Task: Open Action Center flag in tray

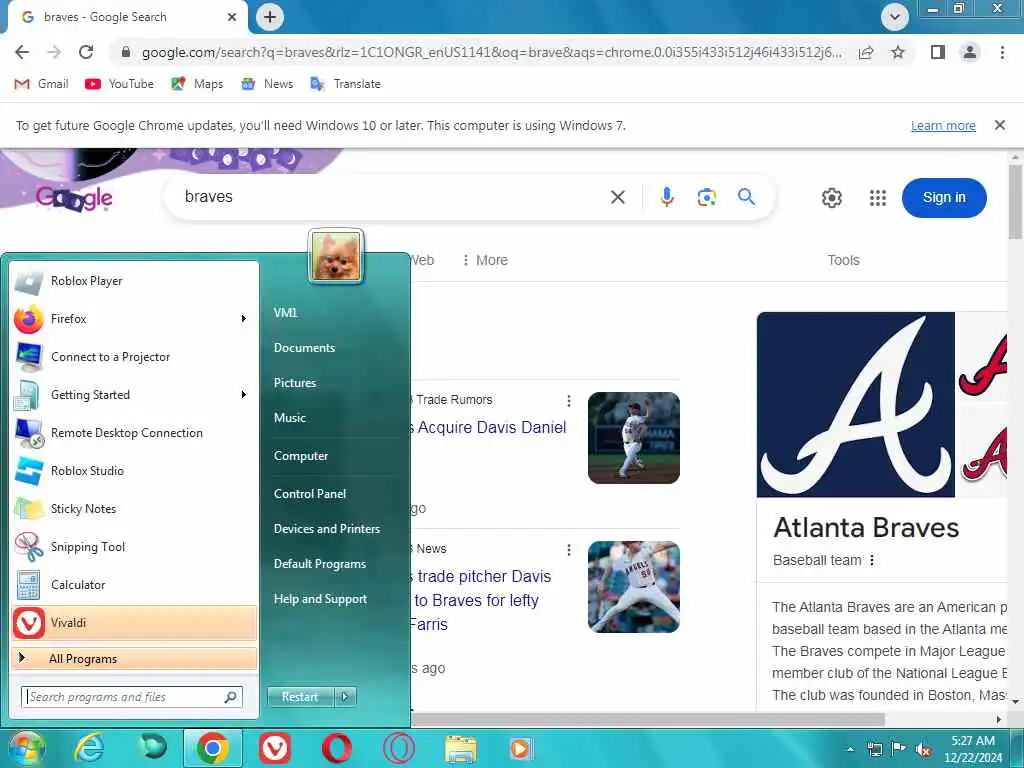Action: click(x=899, y=748)
